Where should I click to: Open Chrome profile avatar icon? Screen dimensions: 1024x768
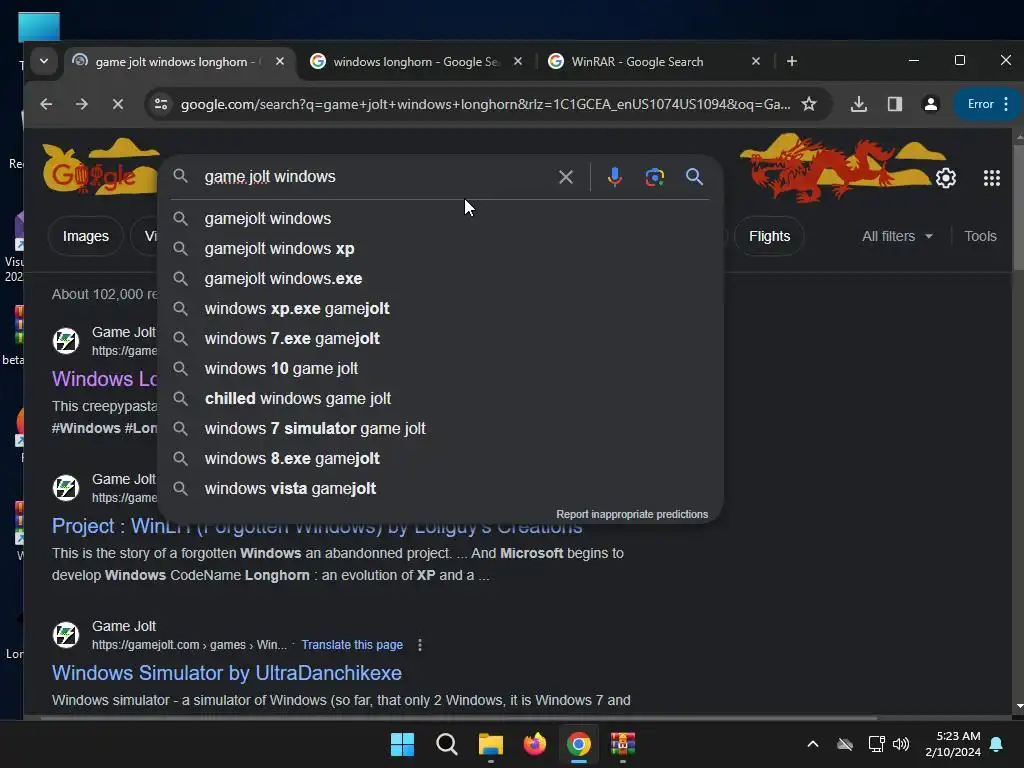[931, 104]
